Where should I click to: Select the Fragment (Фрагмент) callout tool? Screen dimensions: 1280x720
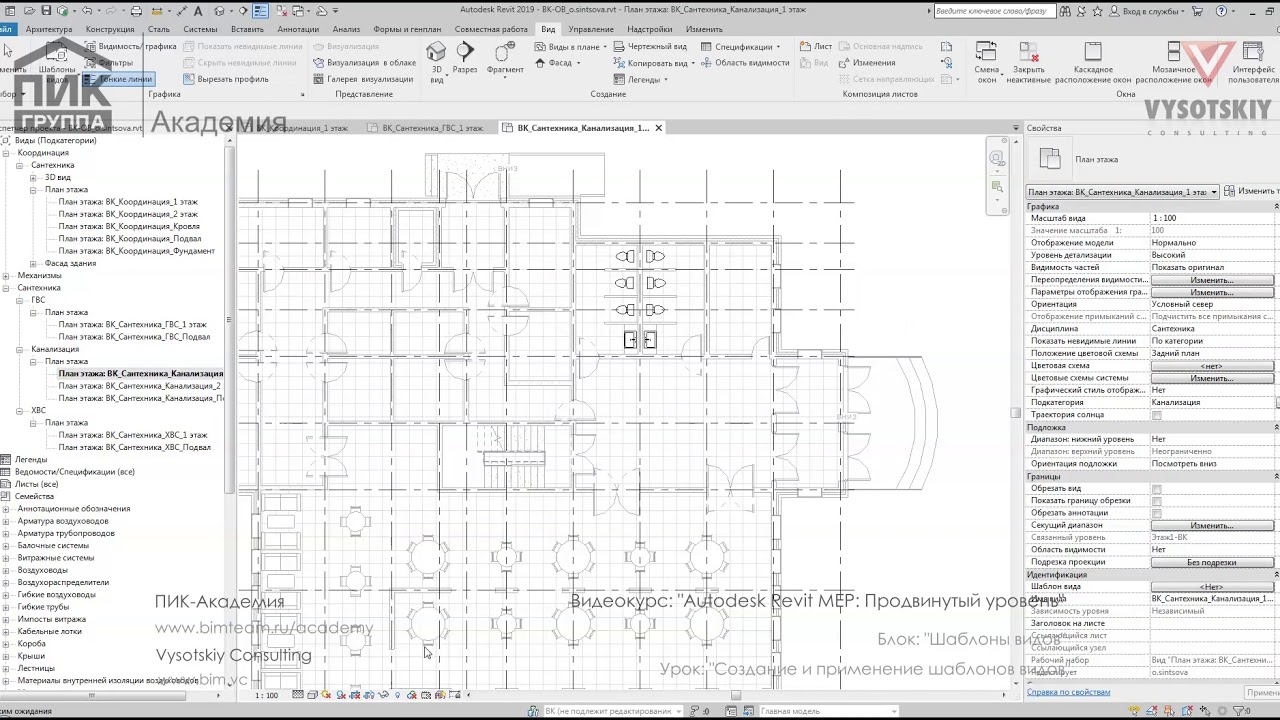(x=505, y=57)
